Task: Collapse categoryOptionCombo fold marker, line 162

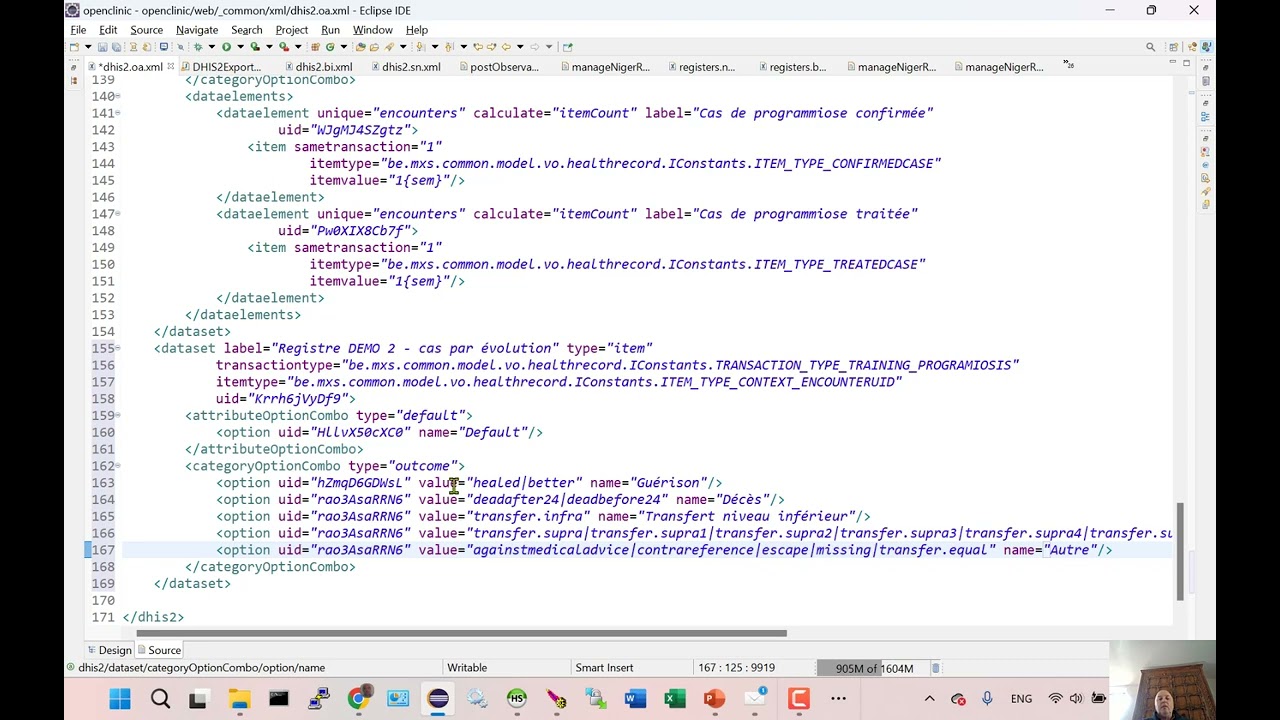Action: click(x=118, y=466)
